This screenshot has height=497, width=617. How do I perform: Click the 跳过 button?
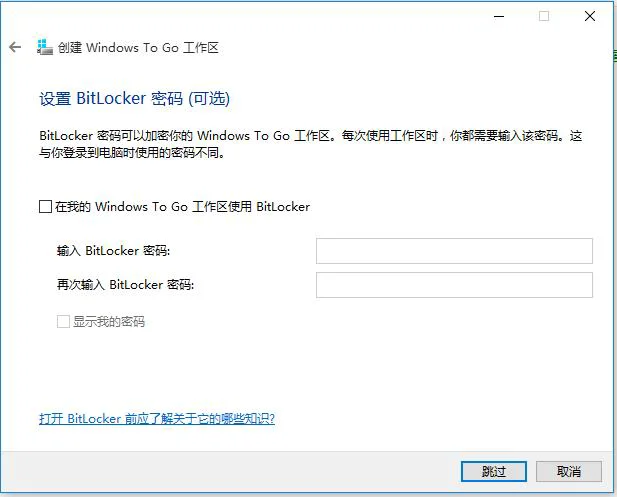[494, 471]
